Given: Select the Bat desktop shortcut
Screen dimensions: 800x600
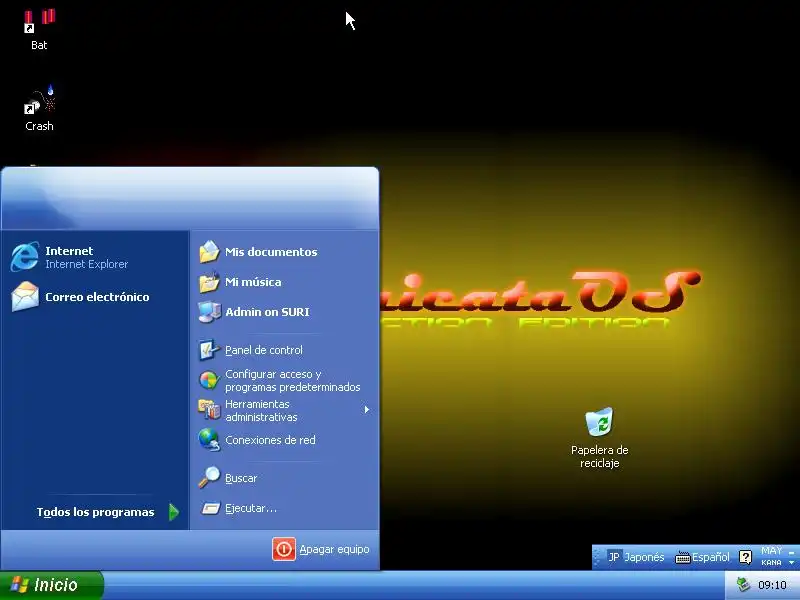Looking at the screenshot, I should (x=39, y=30).
